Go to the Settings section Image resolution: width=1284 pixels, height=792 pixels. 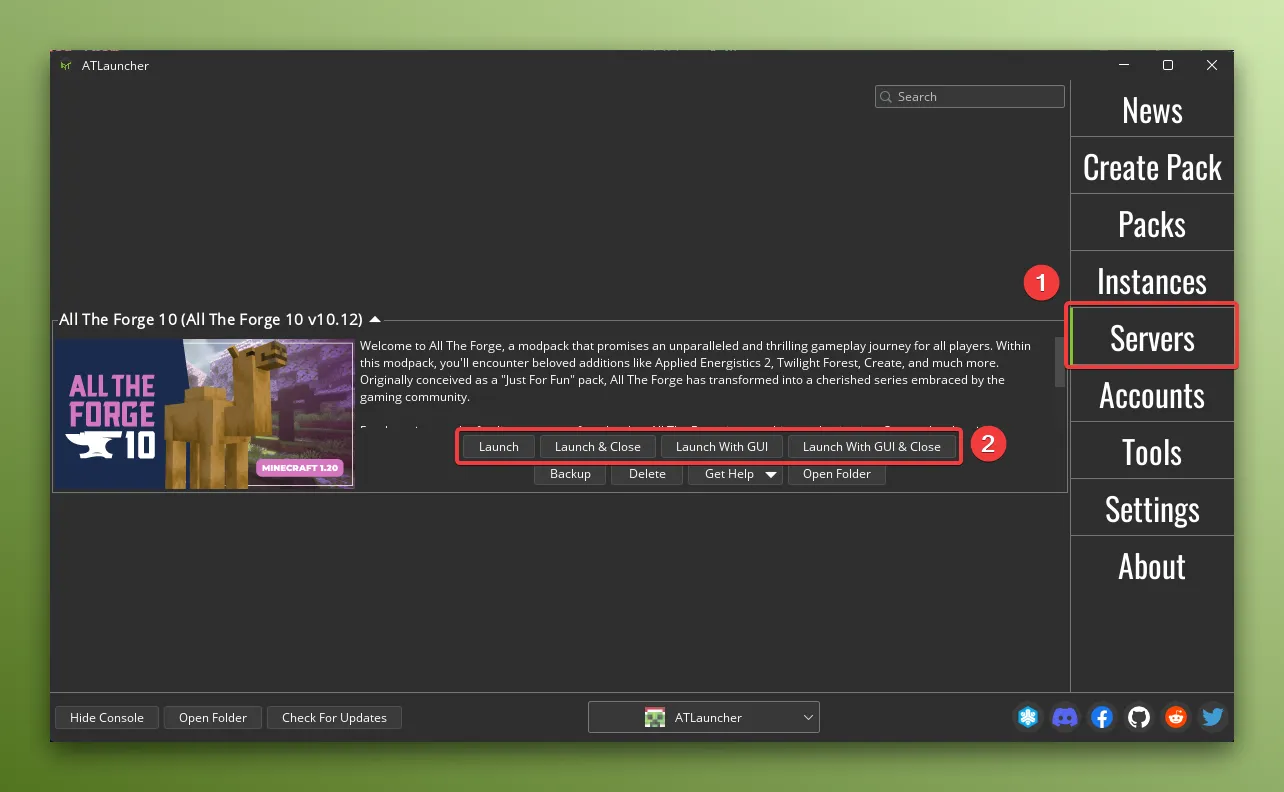[x=1151, y=508]
